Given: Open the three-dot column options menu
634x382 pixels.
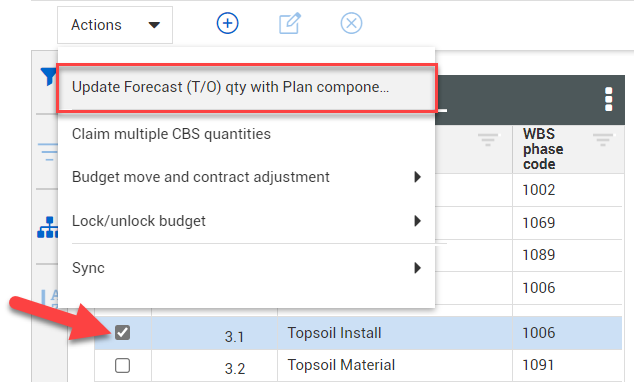Looking at the screenshot, I should [609, 99].
